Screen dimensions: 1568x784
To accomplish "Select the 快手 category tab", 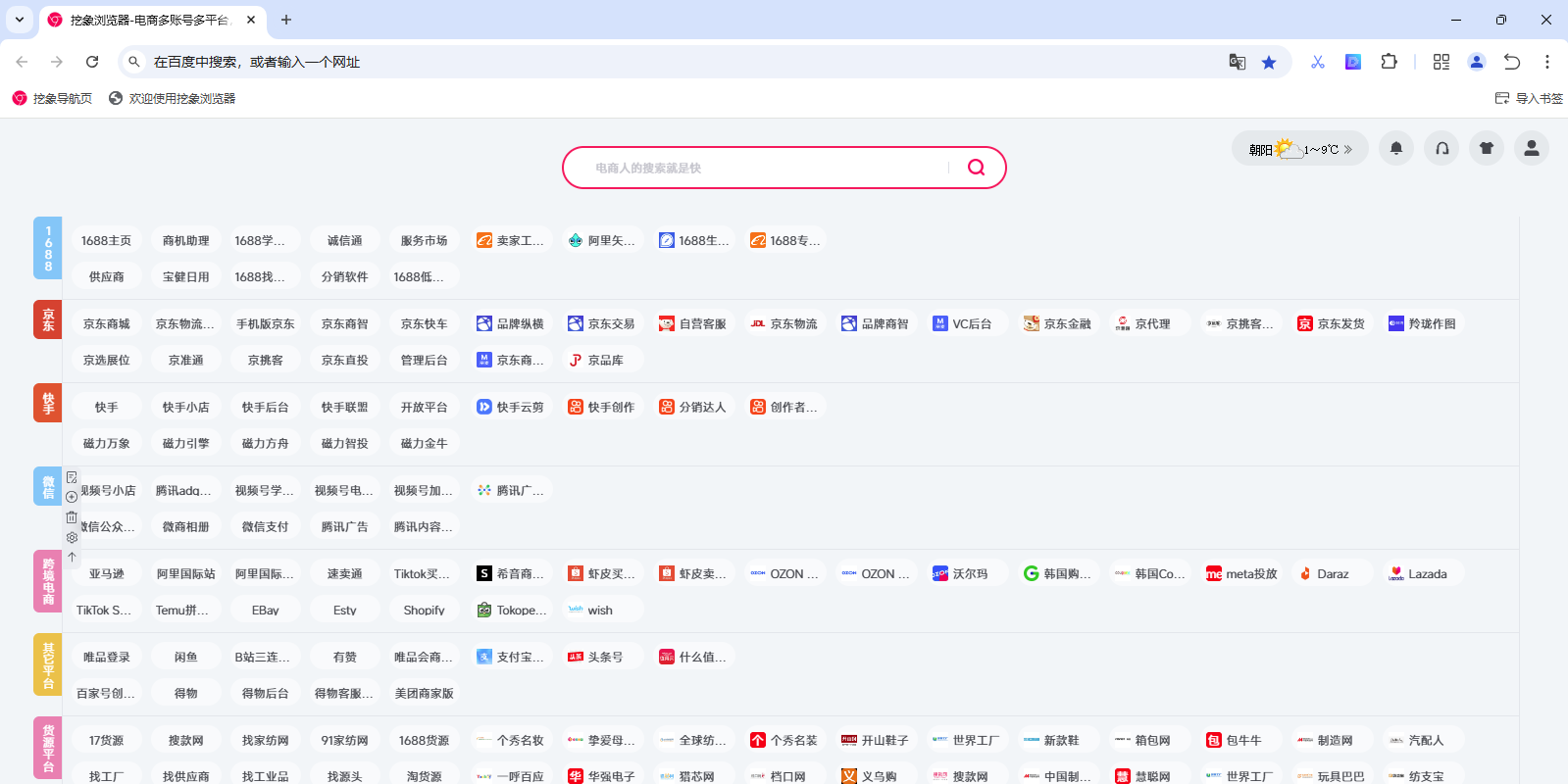I will point(48,403).
